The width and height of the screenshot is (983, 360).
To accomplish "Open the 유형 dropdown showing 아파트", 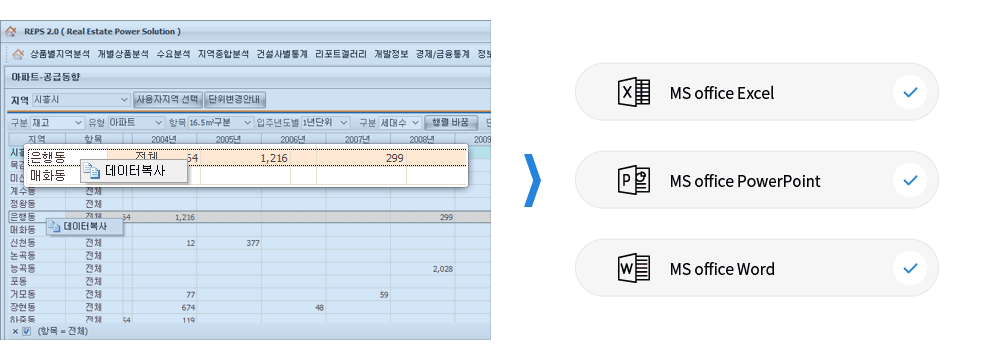I will click(136, 122).
